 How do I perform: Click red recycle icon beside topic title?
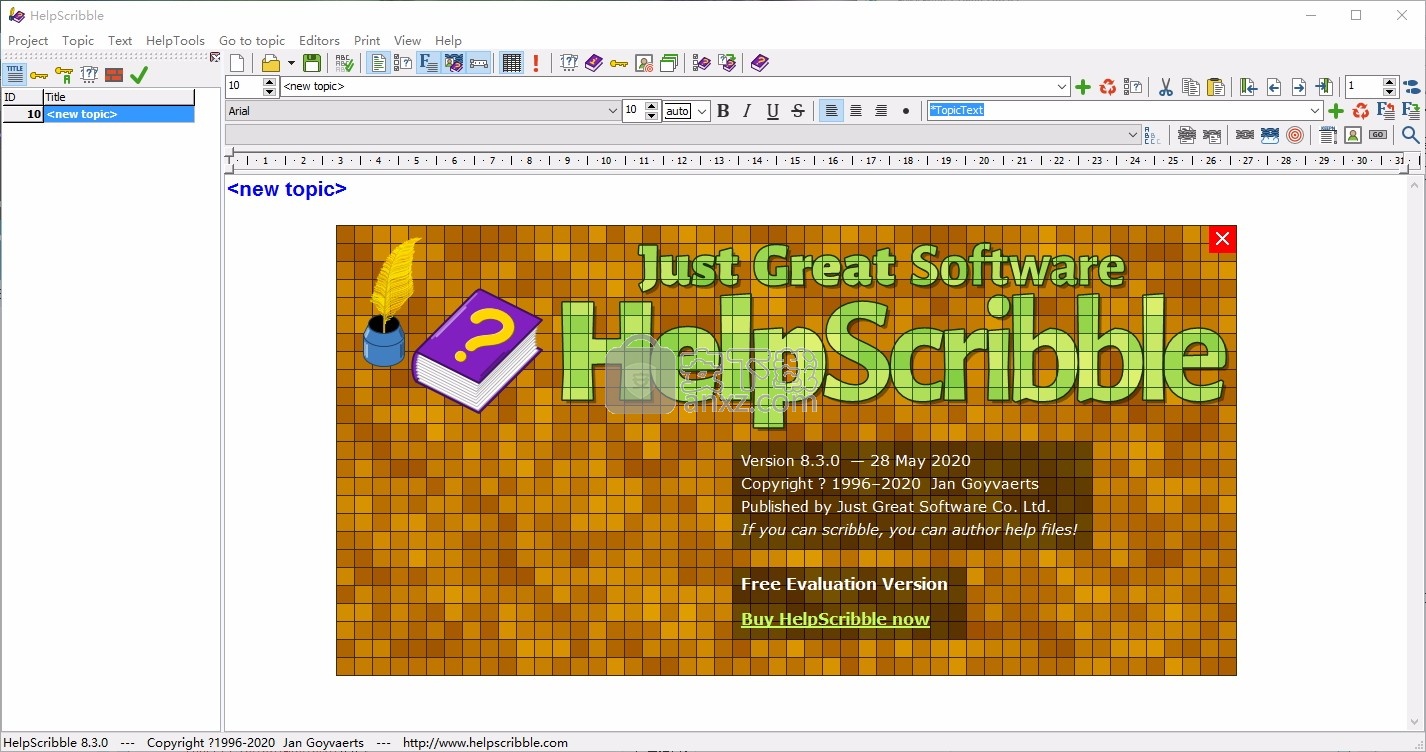1108,87
